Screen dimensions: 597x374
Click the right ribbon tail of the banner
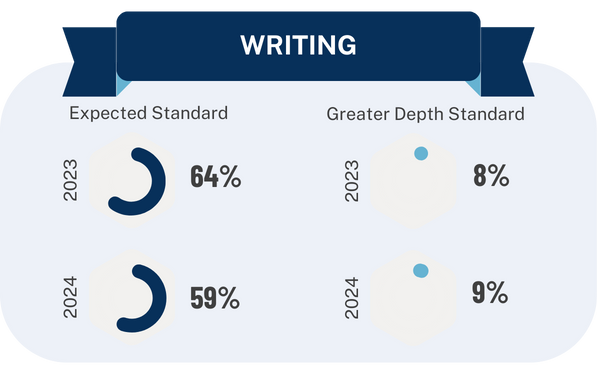click(x=508, y=62)
